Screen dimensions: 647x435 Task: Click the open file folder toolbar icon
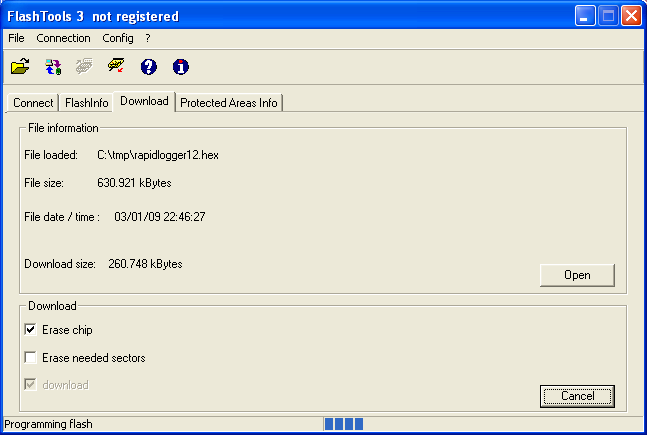click(20, 66)
